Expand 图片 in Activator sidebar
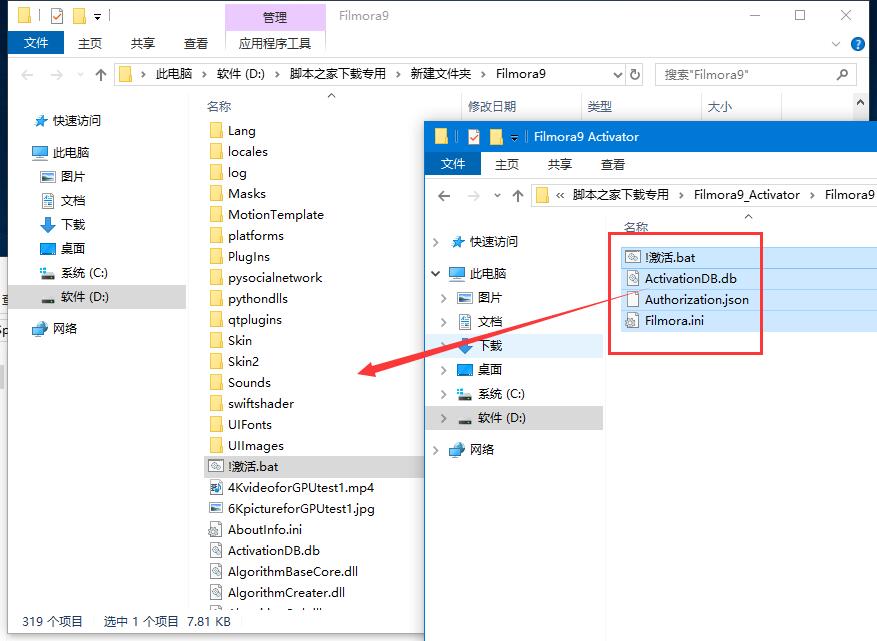877x641 pixels. [x=444, y=298]
